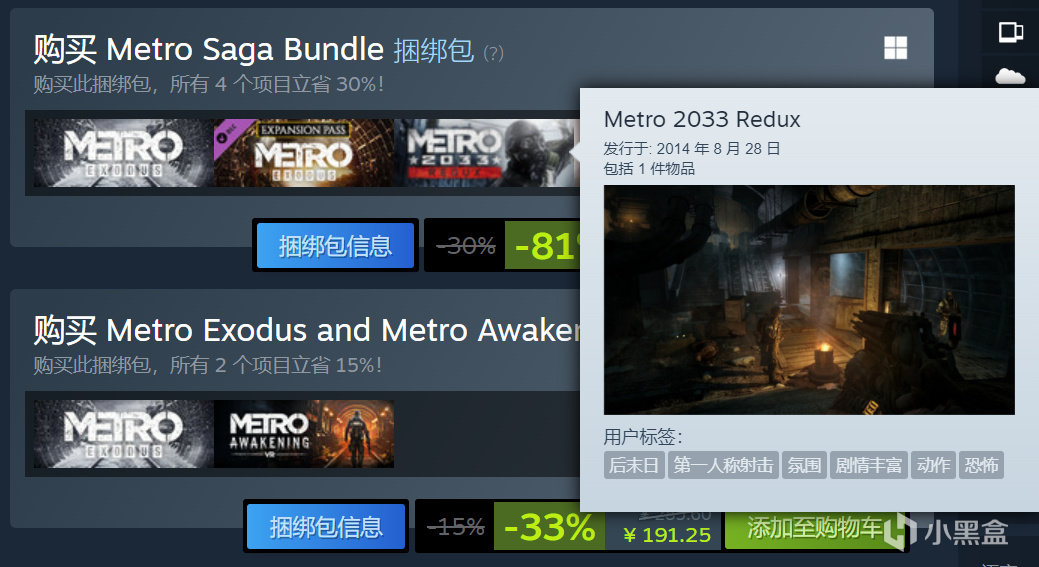Click the Metro 2033 Redux screenshot preview

pyautogui.click(x=809, y=300)
